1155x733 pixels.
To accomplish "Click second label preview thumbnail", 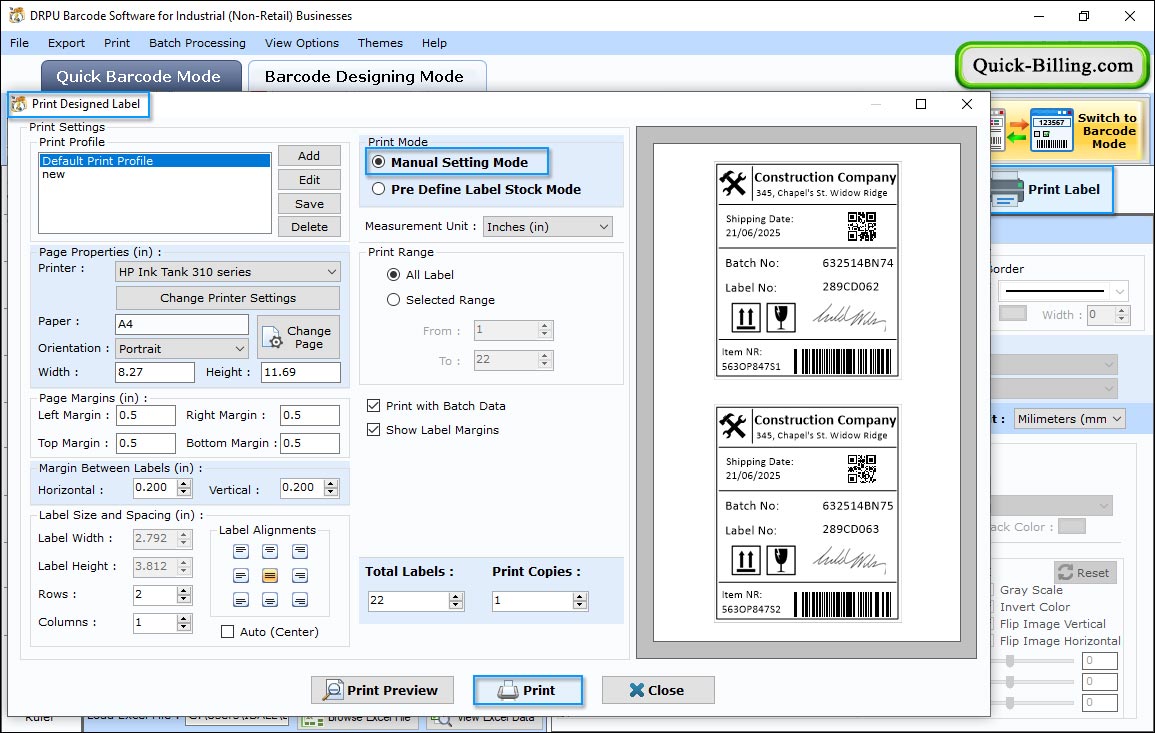I will tap(807, 513).
